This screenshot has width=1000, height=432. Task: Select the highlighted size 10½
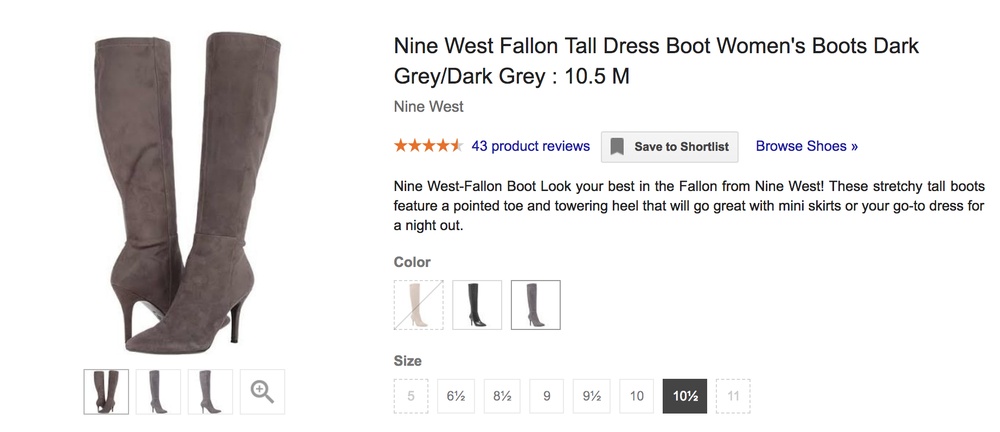(685, 396)
